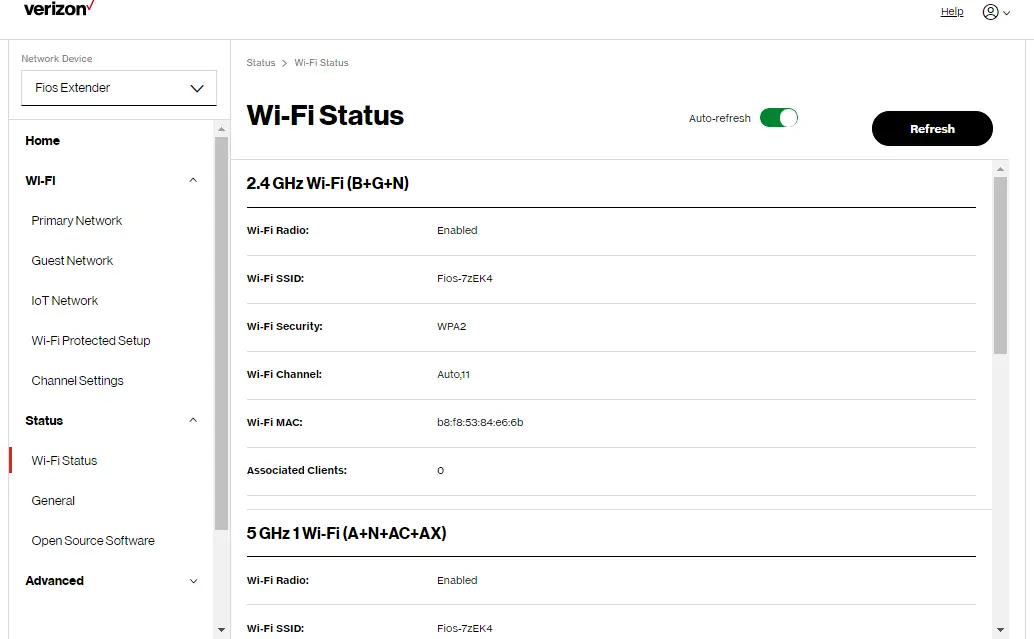Open Guest Network settings
This screenshot has width=1034, height=639.
(72, 260)
